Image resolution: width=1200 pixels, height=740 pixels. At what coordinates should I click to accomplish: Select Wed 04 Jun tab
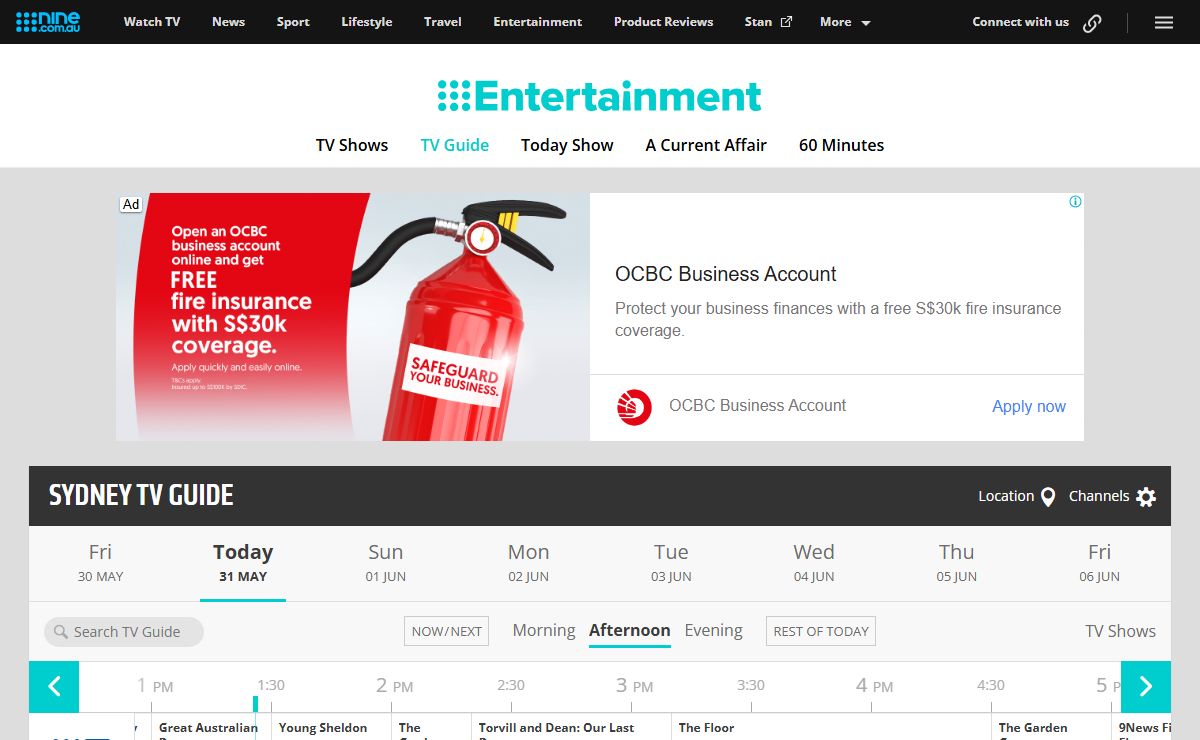[814, 563]
